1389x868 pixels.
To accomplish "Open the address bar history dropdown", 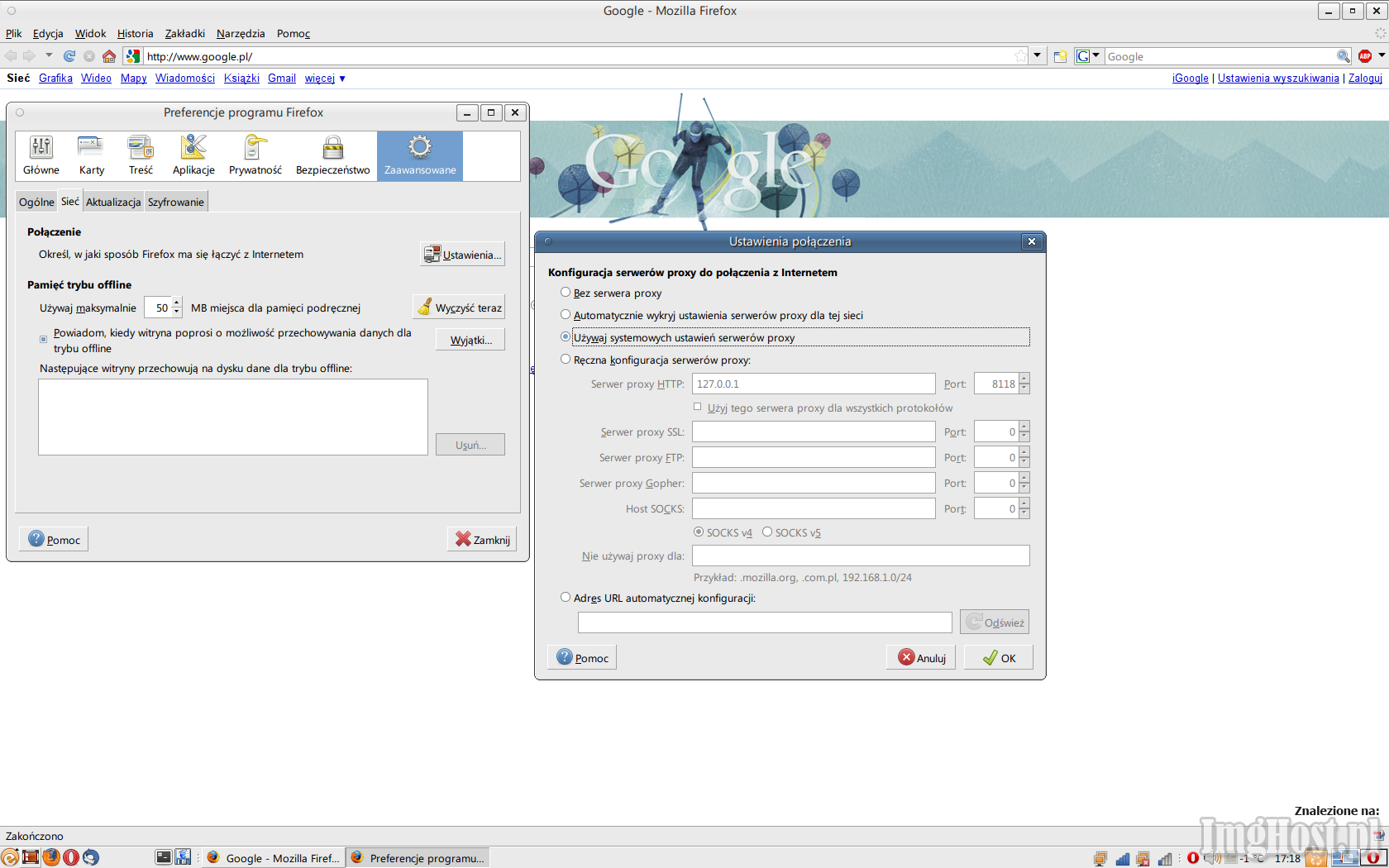I will click(x=1037, y=55).
